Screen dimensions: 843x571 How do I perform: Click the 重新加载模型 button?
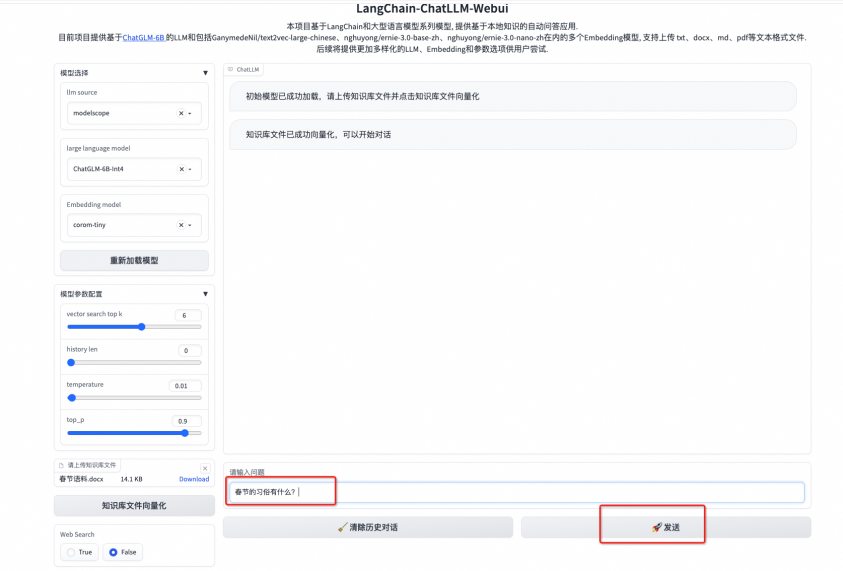click(134, 261)
